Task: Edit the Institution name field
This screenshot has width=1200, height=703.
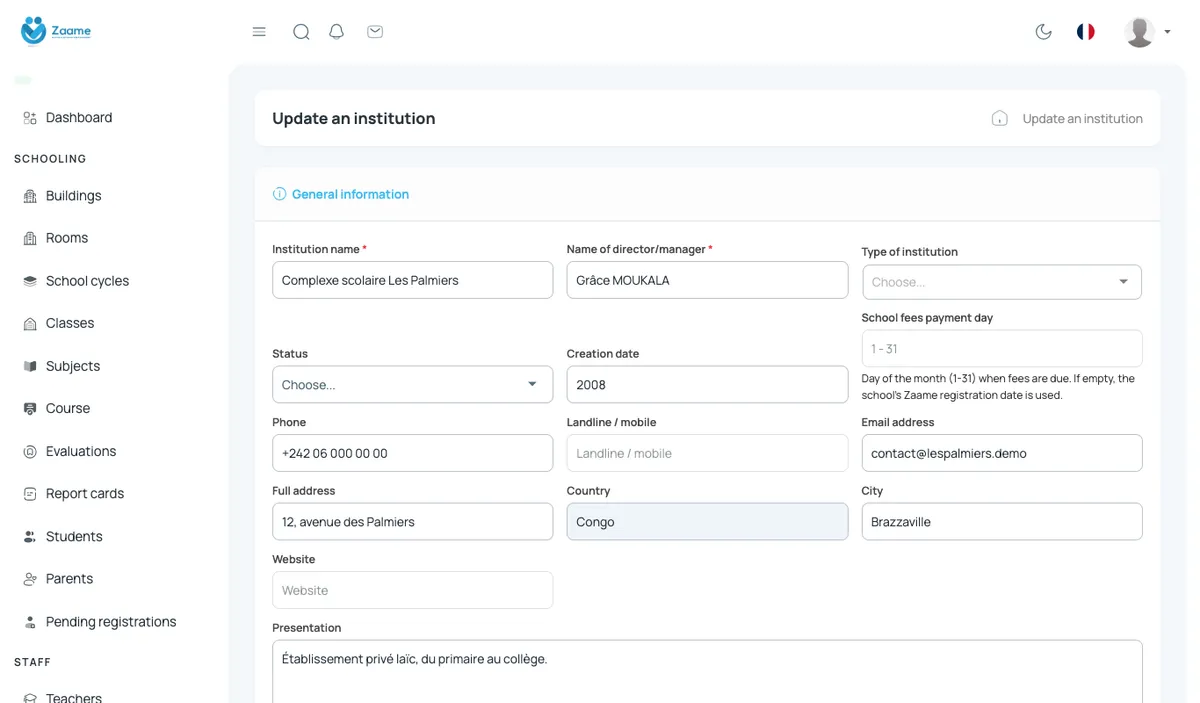Action: [x=412, y=280]
